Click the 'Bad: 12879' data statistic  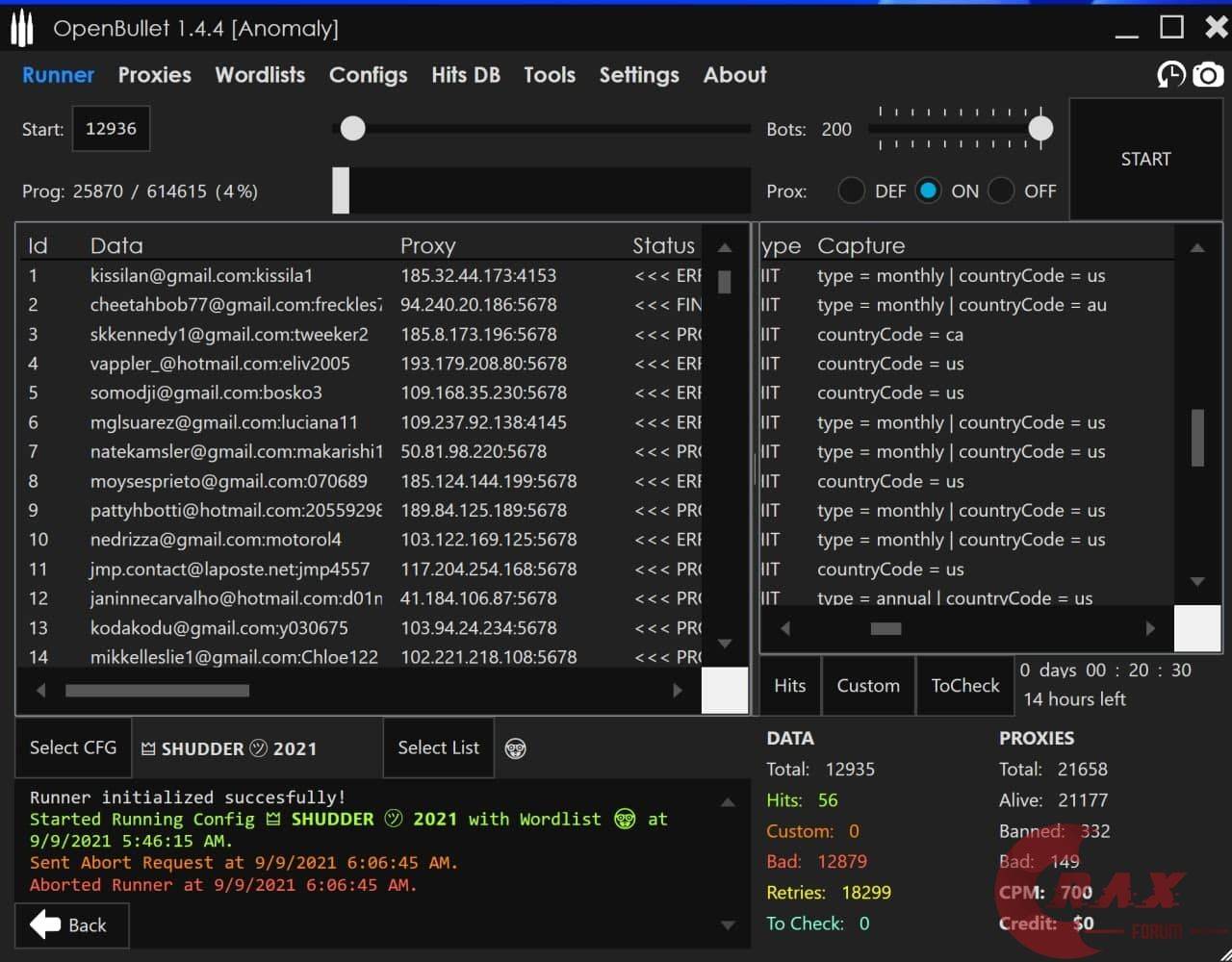(816, 861)
